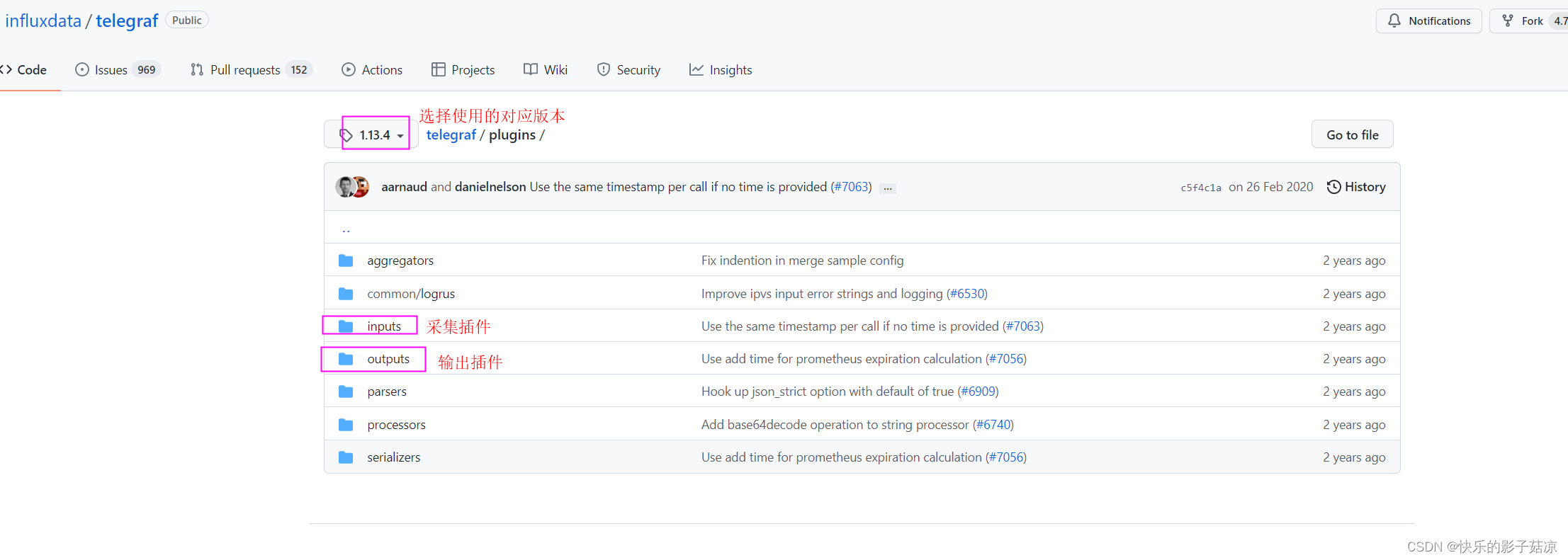Click the inputs folder icon
Screen dimensions: 1568x560
click(x=346, y=326)
